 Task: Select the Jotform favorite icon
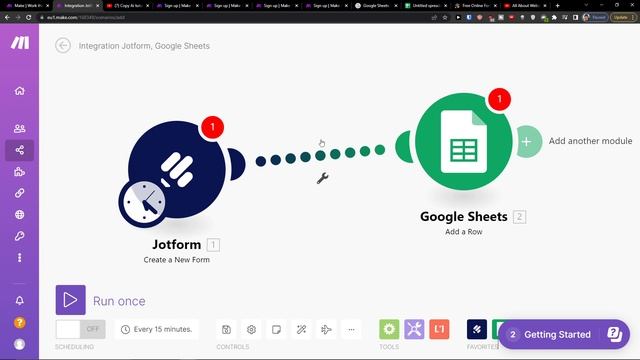(477, 329)
